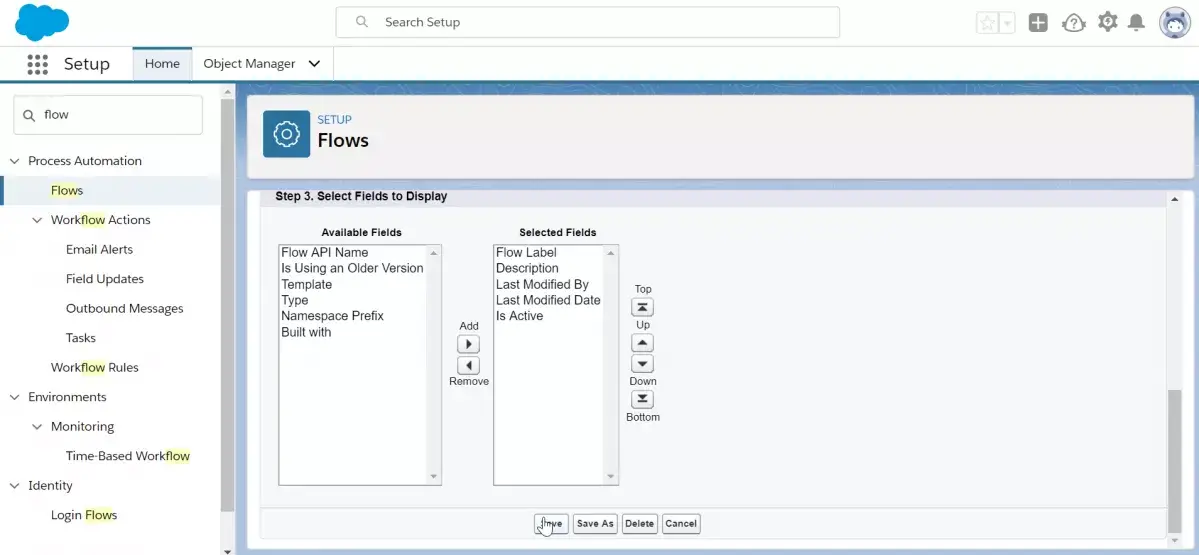Click the Quick Find box containing flow
Viewport: 1199px width, 555px height.
pos(108,115)
